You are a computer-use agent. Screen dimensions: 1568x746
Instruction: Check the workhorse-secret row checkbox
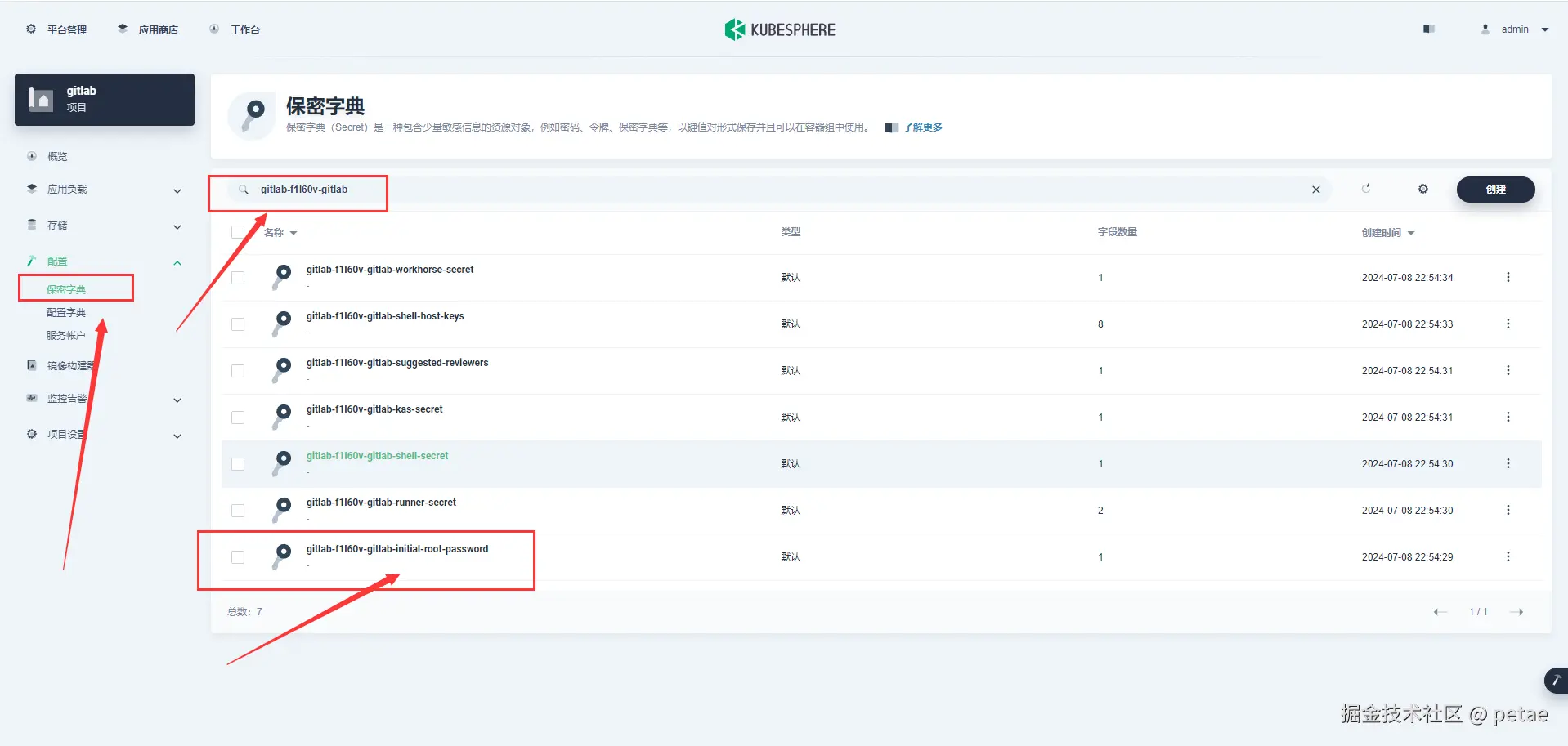tap(238, 278)
